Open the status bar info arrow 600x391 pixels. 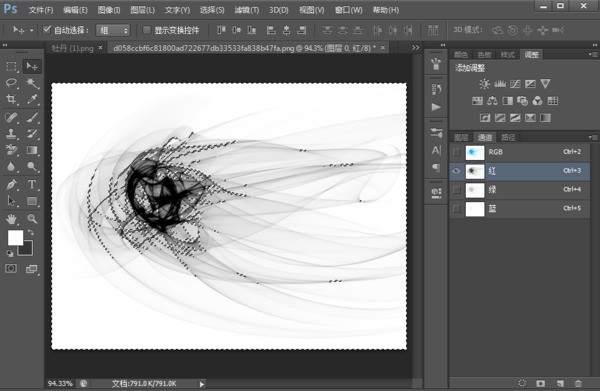[202, 384]
